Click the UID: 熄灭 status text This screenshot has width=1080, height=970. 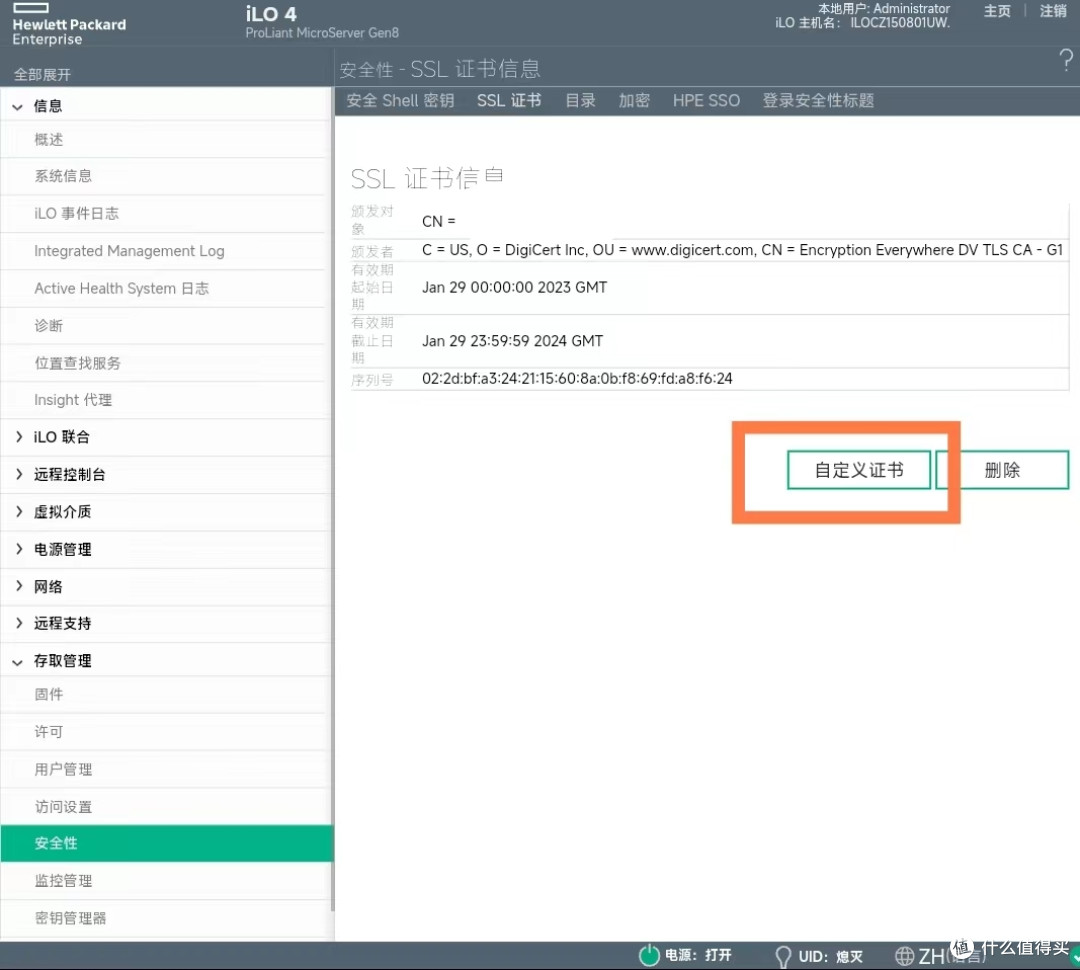(831, 956)
